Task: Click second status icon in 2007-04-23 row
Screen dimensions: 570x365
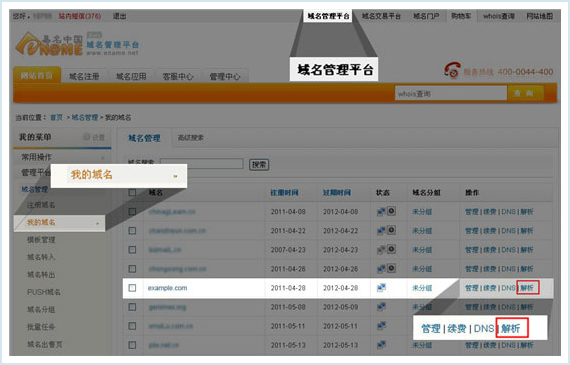Action: tap(391, 249)
